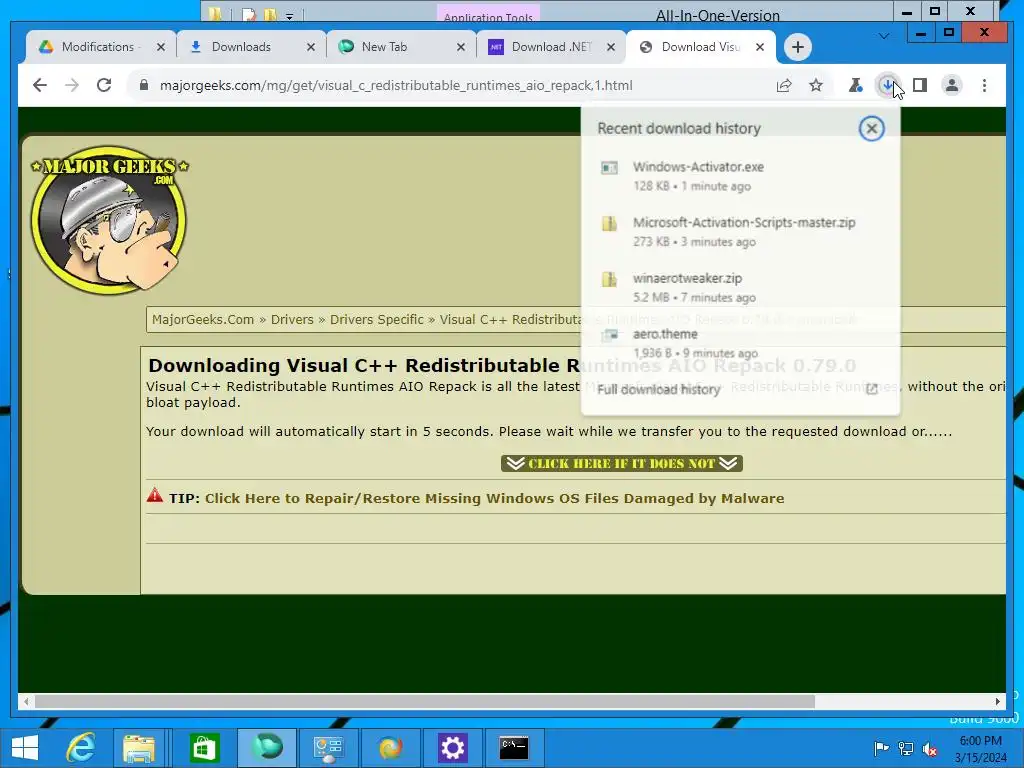
Task: Open Firefox from the taskbar
Action: click(x=391, y=748)
